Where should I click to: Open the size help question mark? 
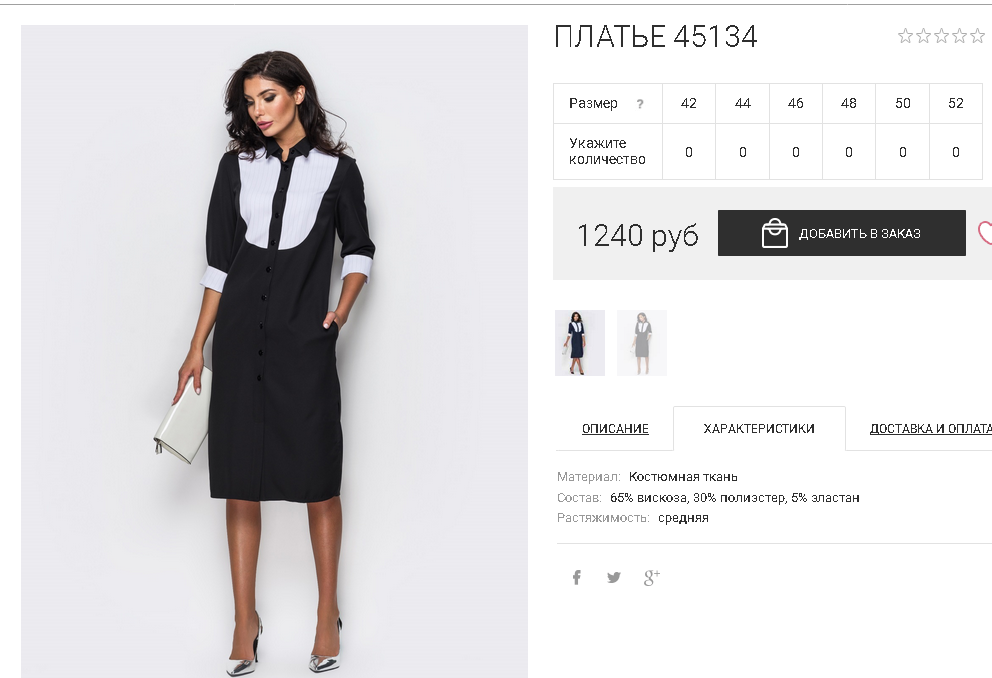(640, 104)
